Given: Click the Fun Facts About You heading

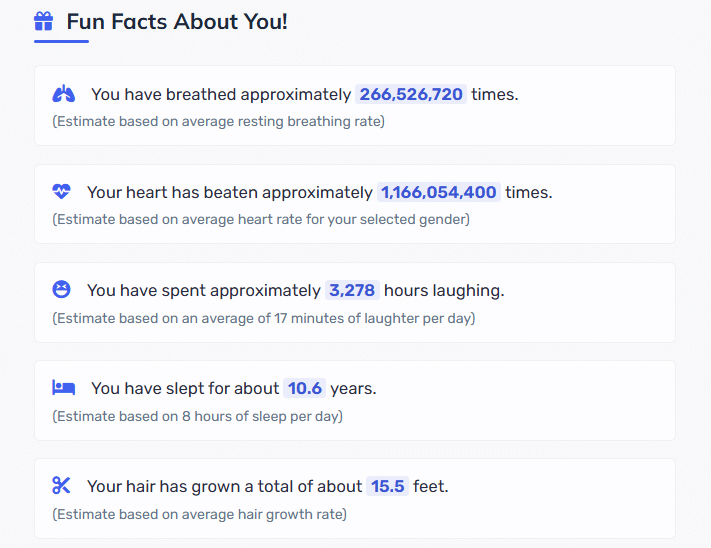Looking at the screenshot, I should (177, 21).
